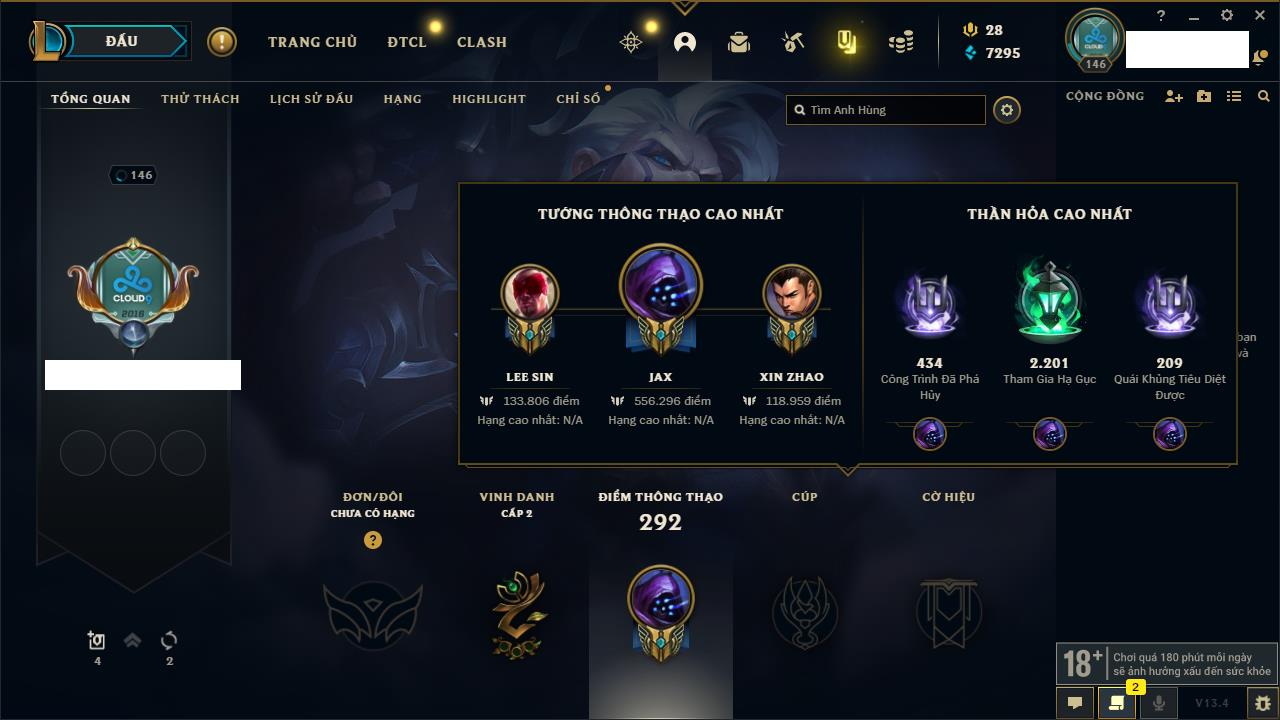Switch to the THỬ THÁCH tab
This screenshot has width=1280, height=720.
pyautogui.click(x=200, y=99)
